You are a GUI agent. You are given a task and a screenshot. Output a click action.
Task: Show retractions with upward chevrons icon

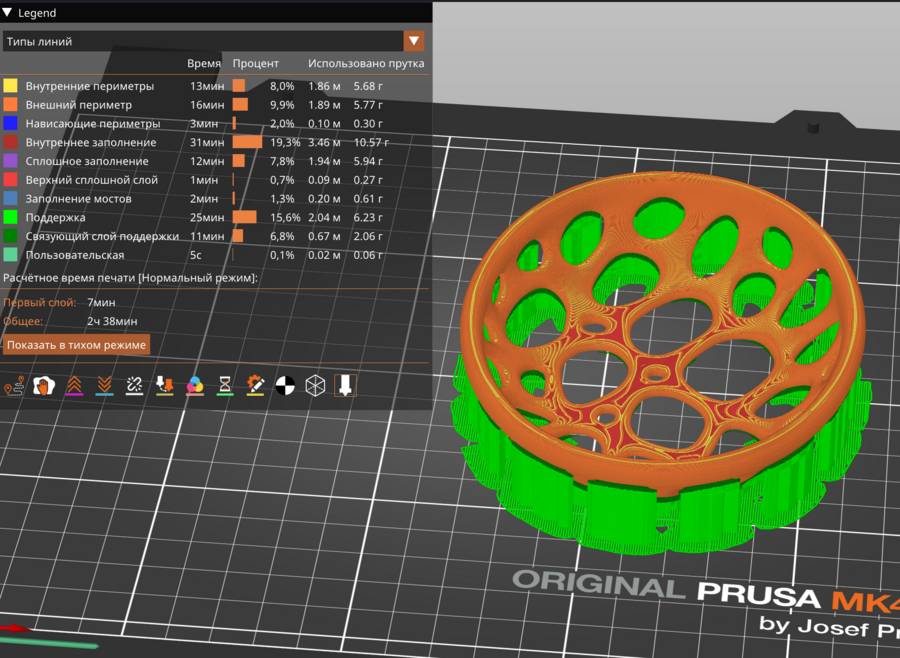pos(74,385)
